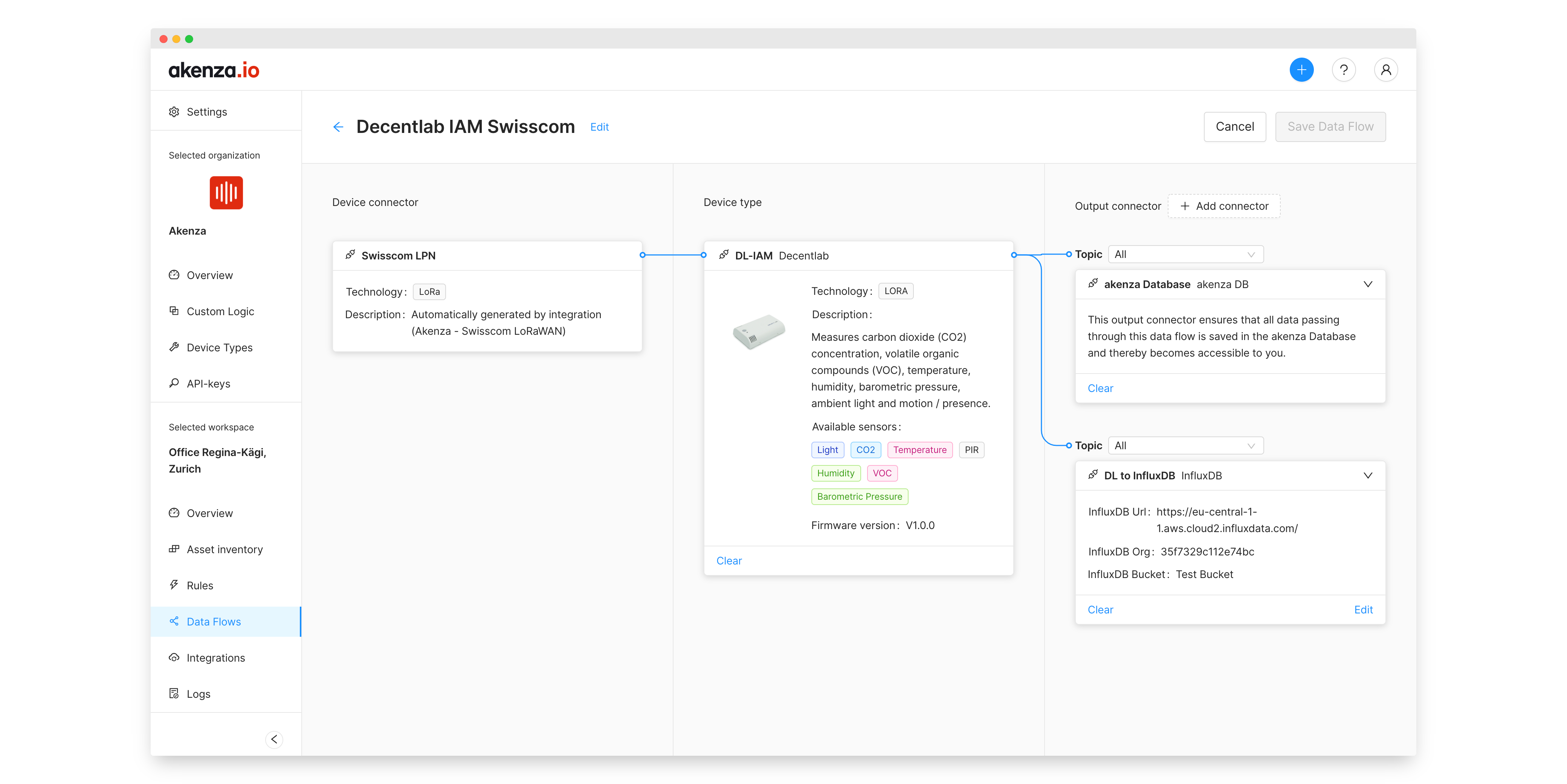Click the DL to InfluxDB plug icon
Viewport: 1567px width, 784px height.
1092,474
